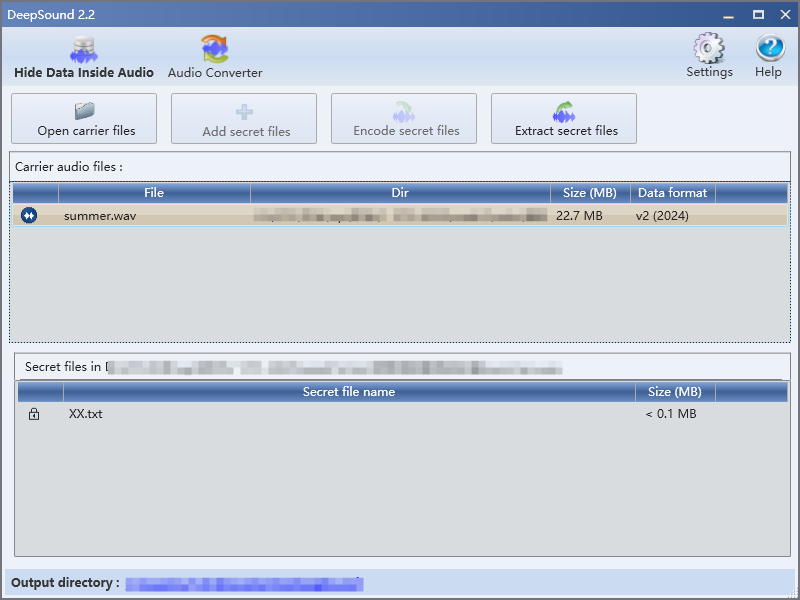This screenshot has width=800, height=600.
Task: Click the Encode secret files button
Action: (x=404, y=118)
